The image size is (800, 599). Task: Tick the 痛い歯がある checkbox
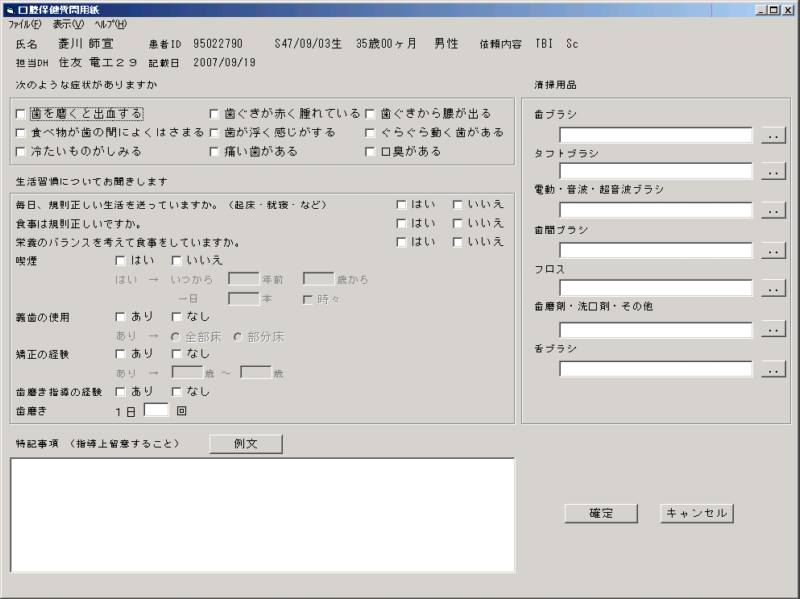(x=214, y=152)
